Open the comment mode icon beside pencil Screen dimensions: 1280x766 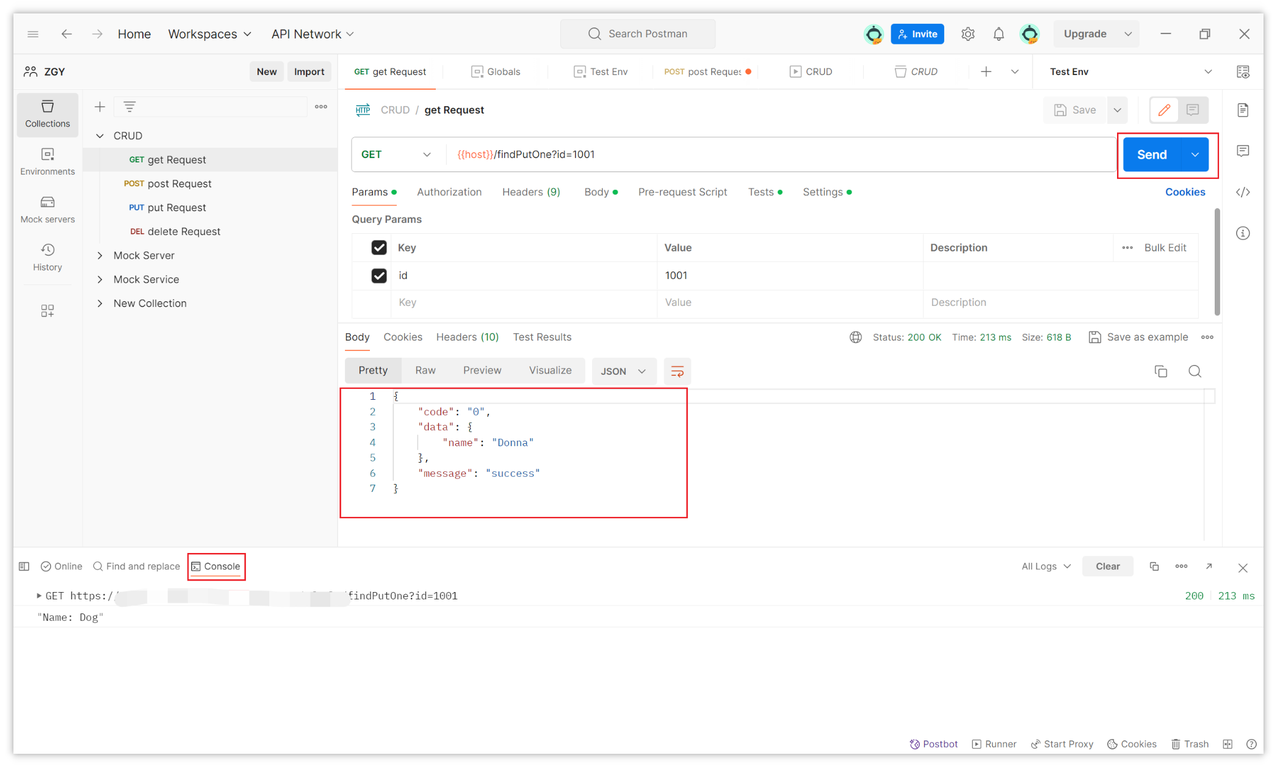tap(1193, 110)
